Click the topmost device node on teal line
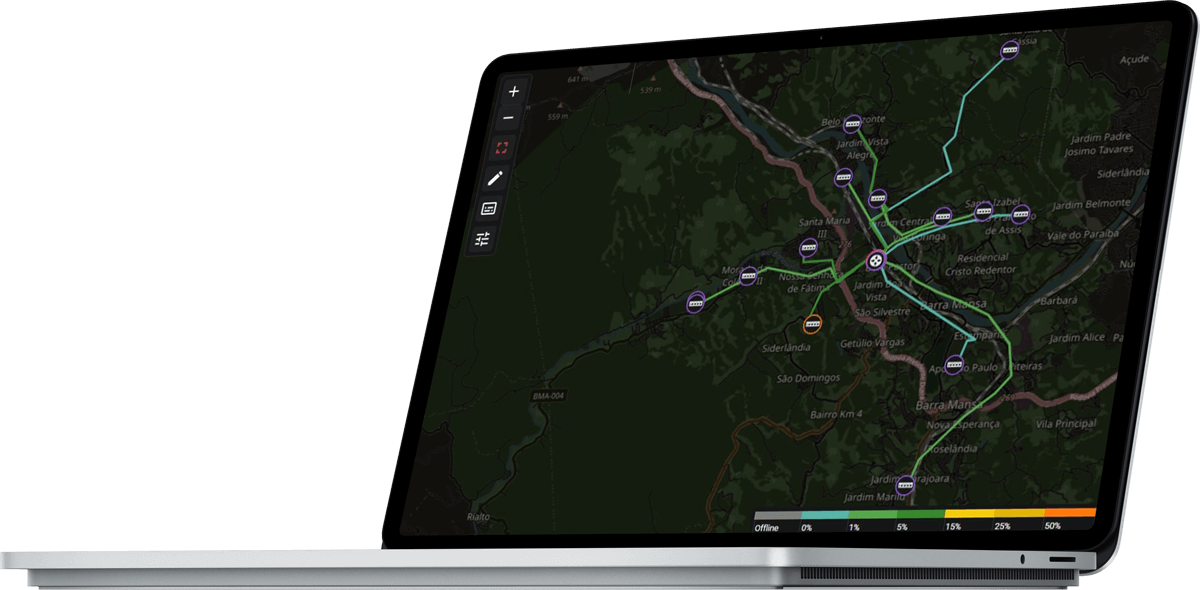Viewport: 1200px width, 590px height. 1009,48
